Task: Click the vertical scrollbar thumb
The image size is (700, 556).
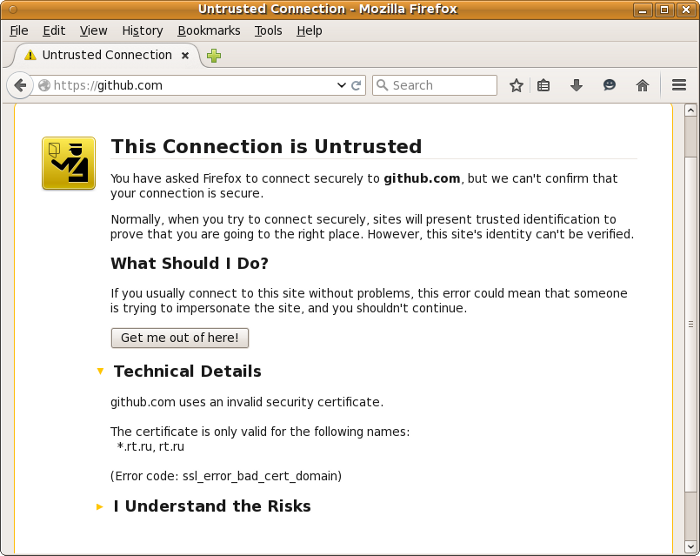Action: (x=691, y=324)
